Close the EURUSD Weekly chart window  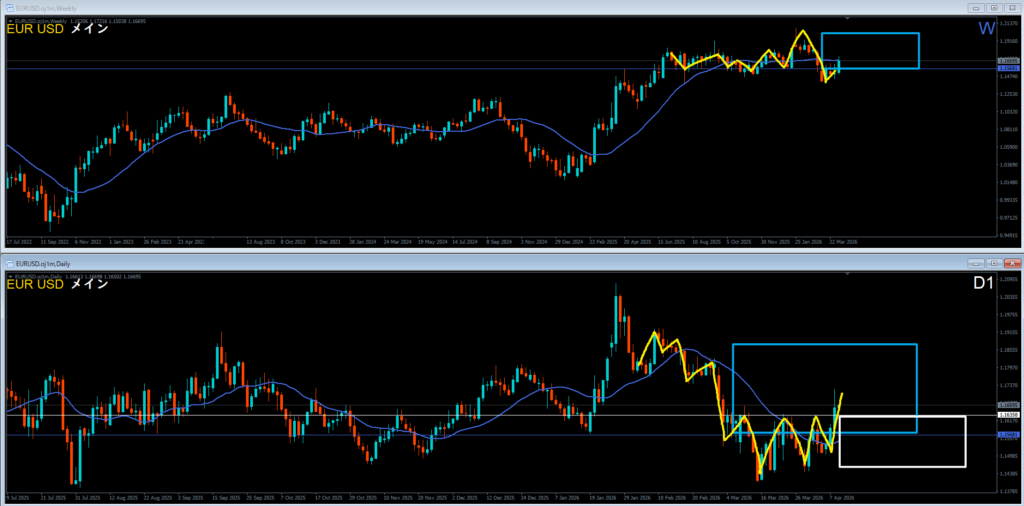coord(1012,8)
